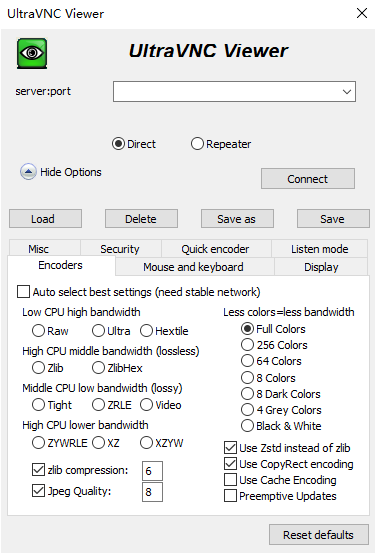The width and height of the screenshot is (375, 553).
Task: Choose the 256 Colors option
Action: click(247, 345)
